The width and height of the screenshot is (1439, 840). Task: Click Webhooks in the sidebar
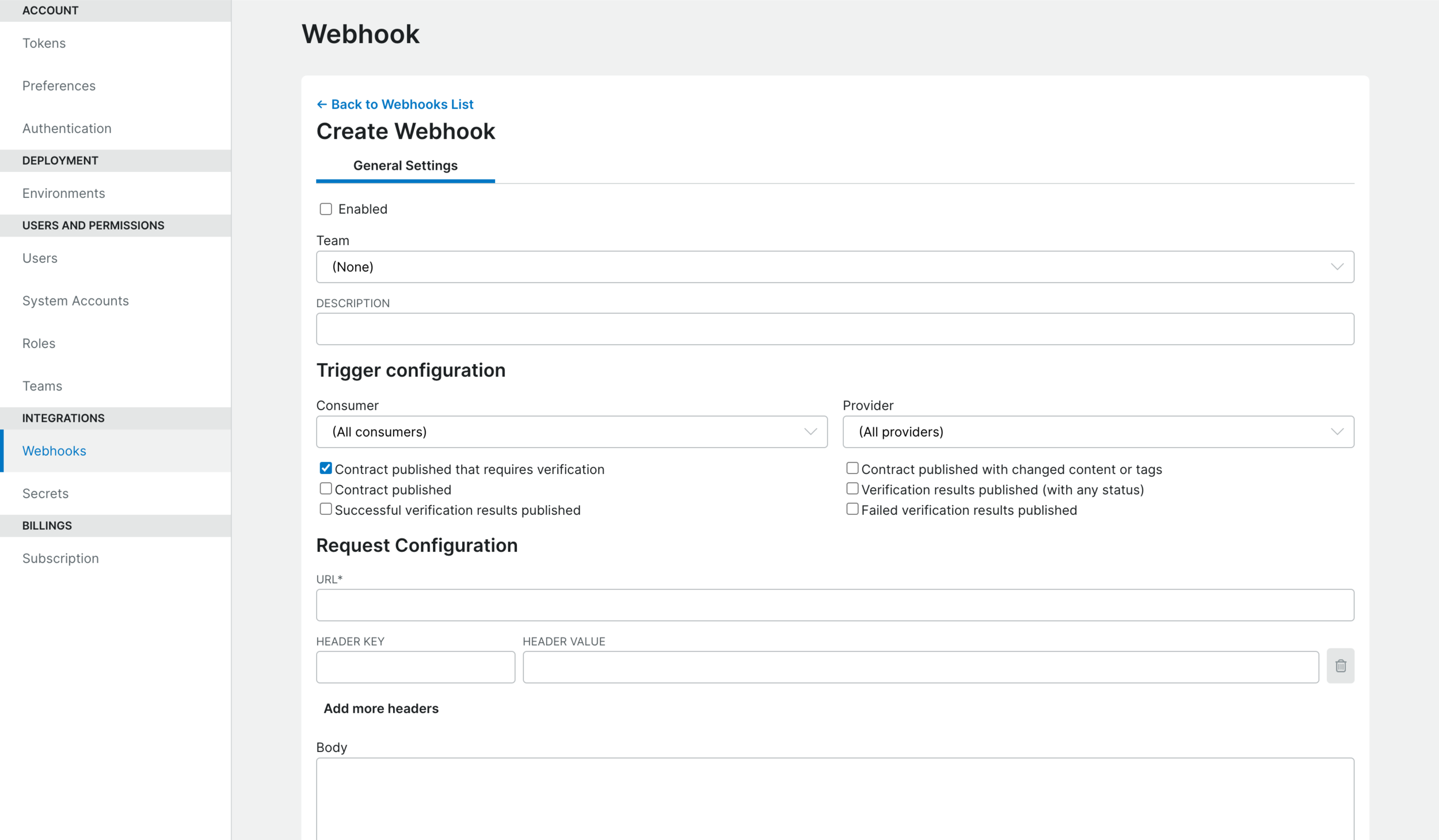pyautogui.click(x=54, y=450)
